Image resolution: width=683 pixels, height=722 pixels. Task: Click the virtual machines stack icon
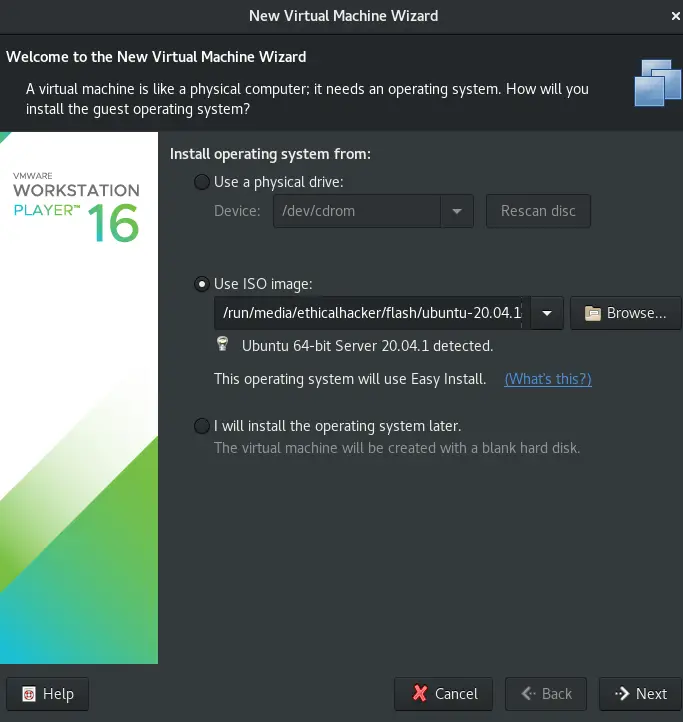pyautogui.click(x=657, y=83)
